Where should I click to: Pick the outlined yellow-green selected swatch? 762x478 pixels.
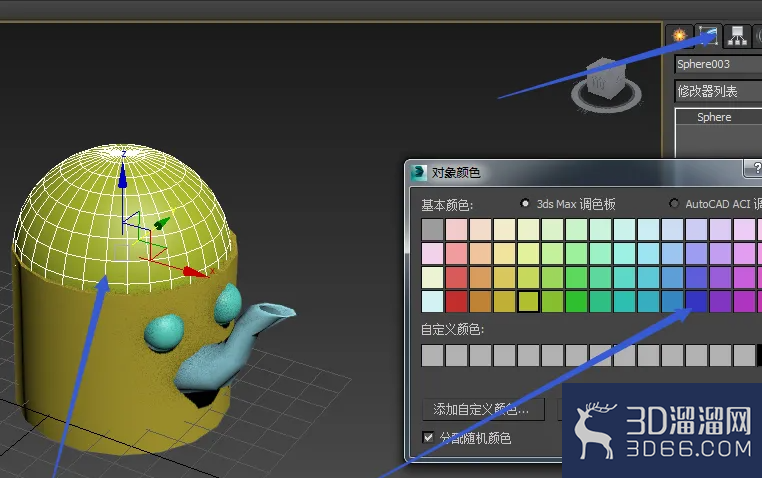(x=528, y=301)
